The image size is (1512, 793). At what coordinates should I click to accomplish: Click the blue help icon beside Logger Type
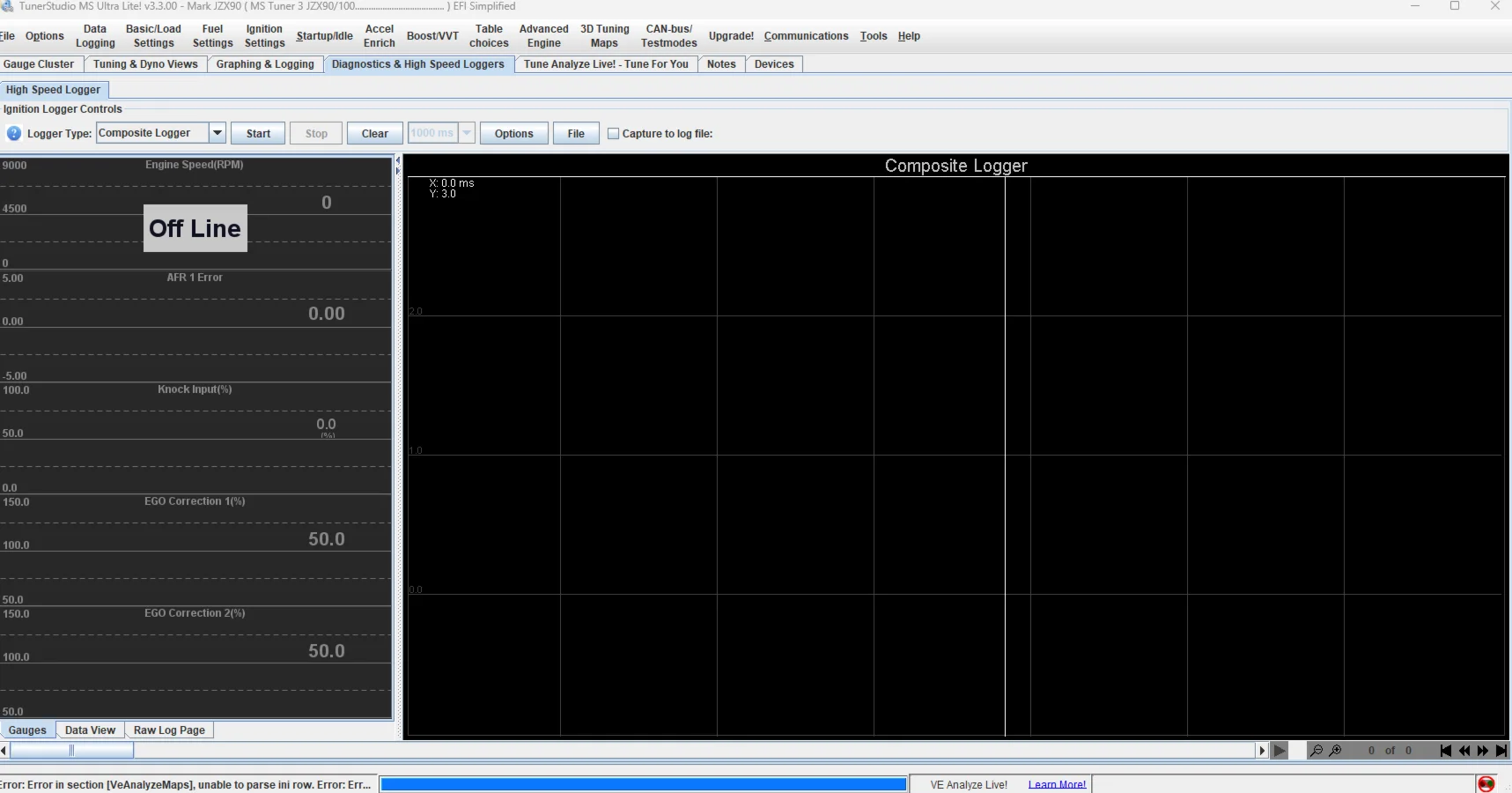click(x=14, y=134)
